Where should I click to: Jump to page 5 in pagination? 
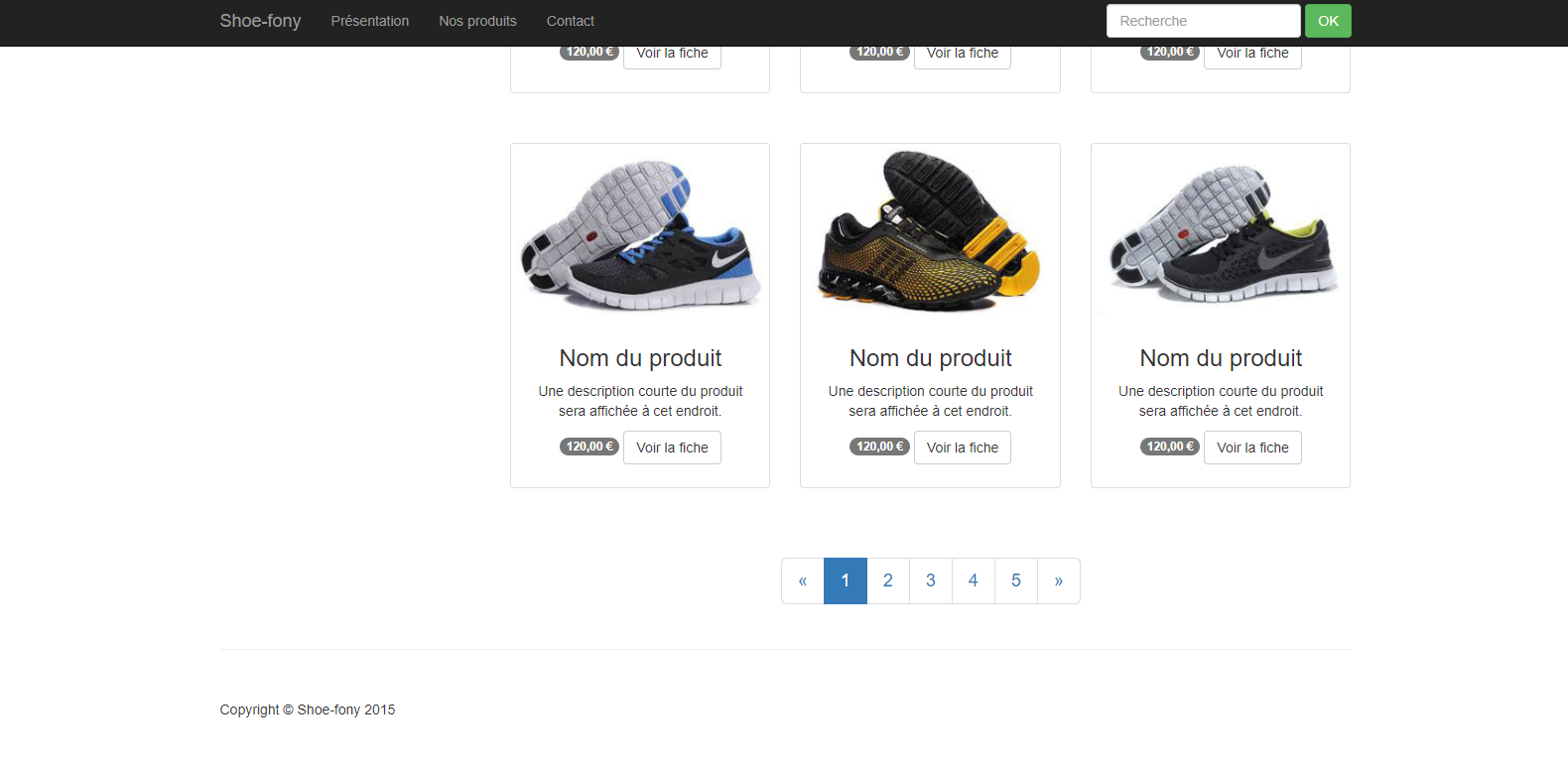pyautogui.click(x=1016, y=580)
